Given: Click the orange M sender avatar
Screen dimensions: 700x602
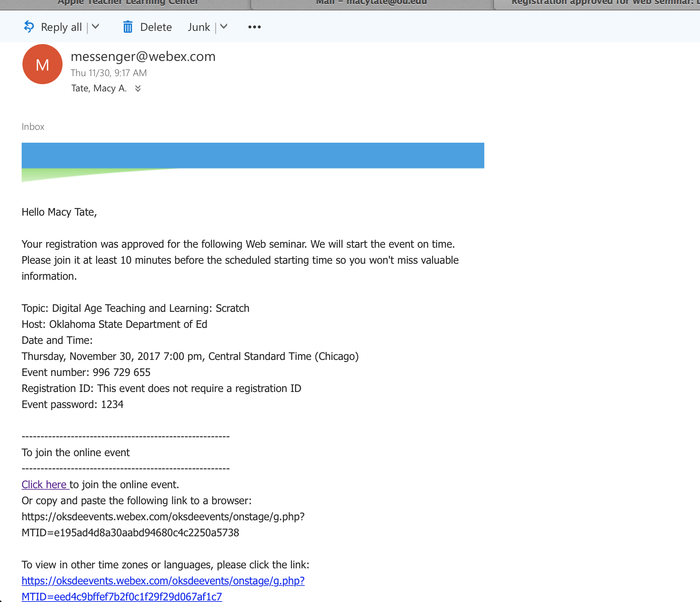Looking at the screenshot, I should click(x=42, y=65).
